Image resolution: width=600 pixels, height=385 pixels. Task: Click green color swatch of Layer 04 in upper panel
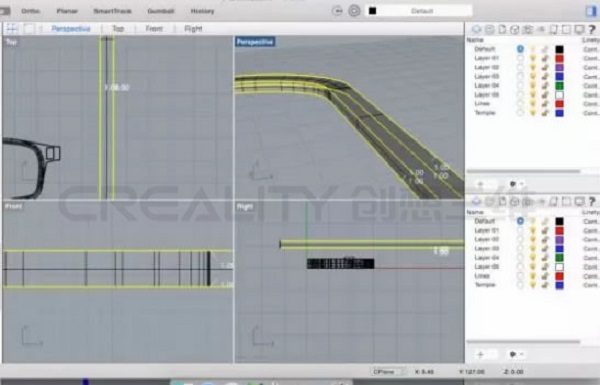click(559, 86)
